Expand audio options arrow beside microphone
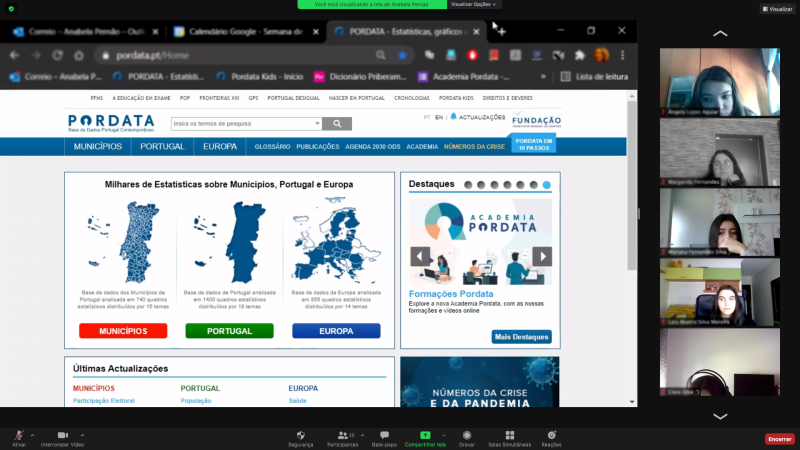This screenshot has height=450, width=800. pyautogui.click(x=33, y=435)
